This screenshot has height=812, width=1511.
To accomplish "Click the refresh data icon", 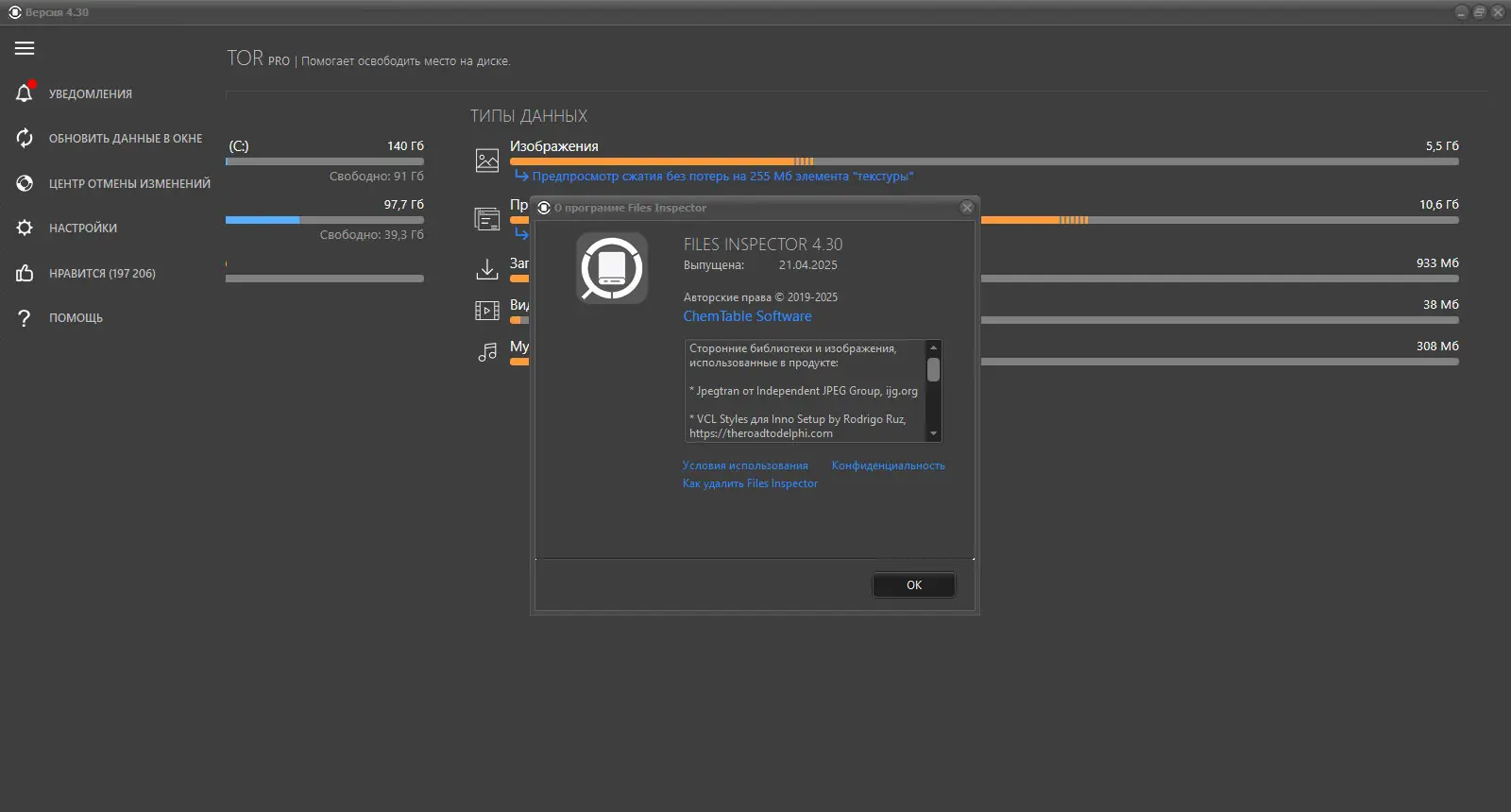I will (x=25, y=138).
